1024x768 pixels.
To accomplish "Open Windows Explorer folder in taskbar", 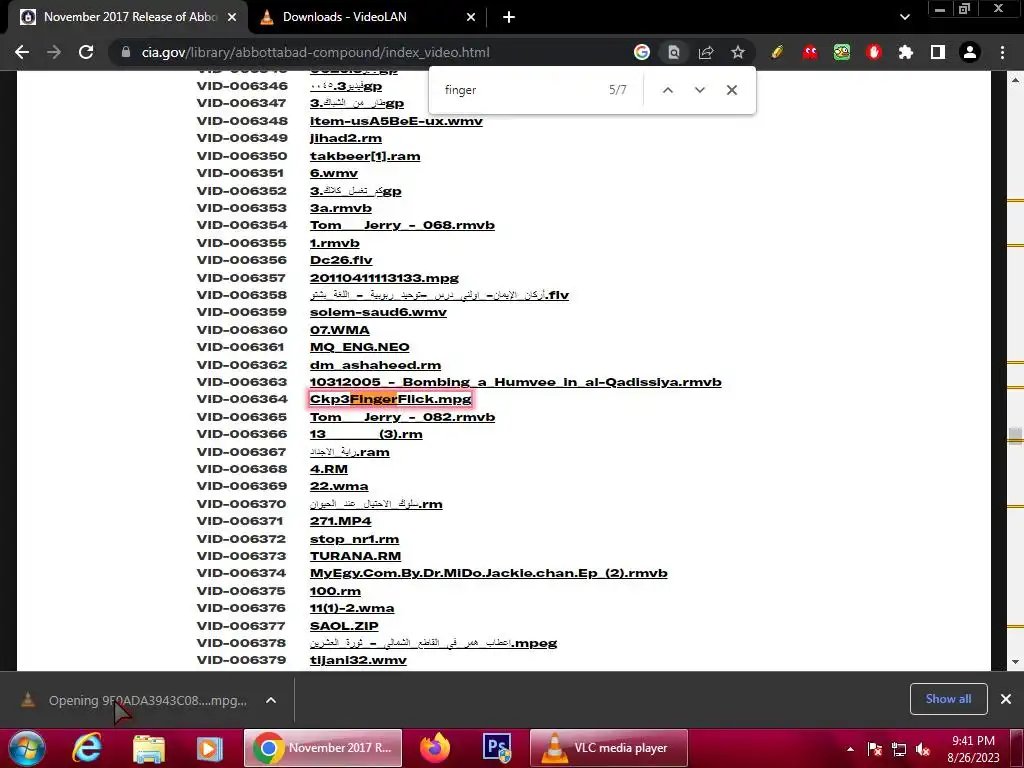I will click(x=149, y=748).
